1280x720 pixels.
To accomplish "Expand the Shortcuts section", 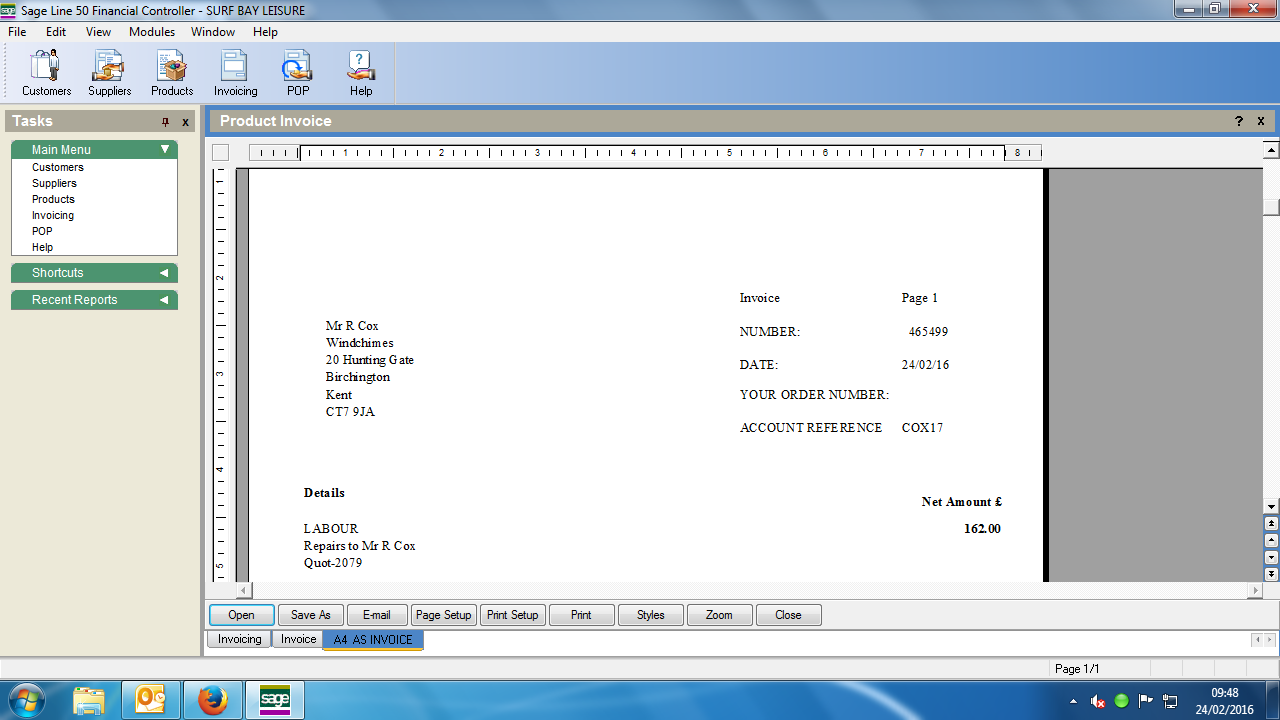I will 164,273.
